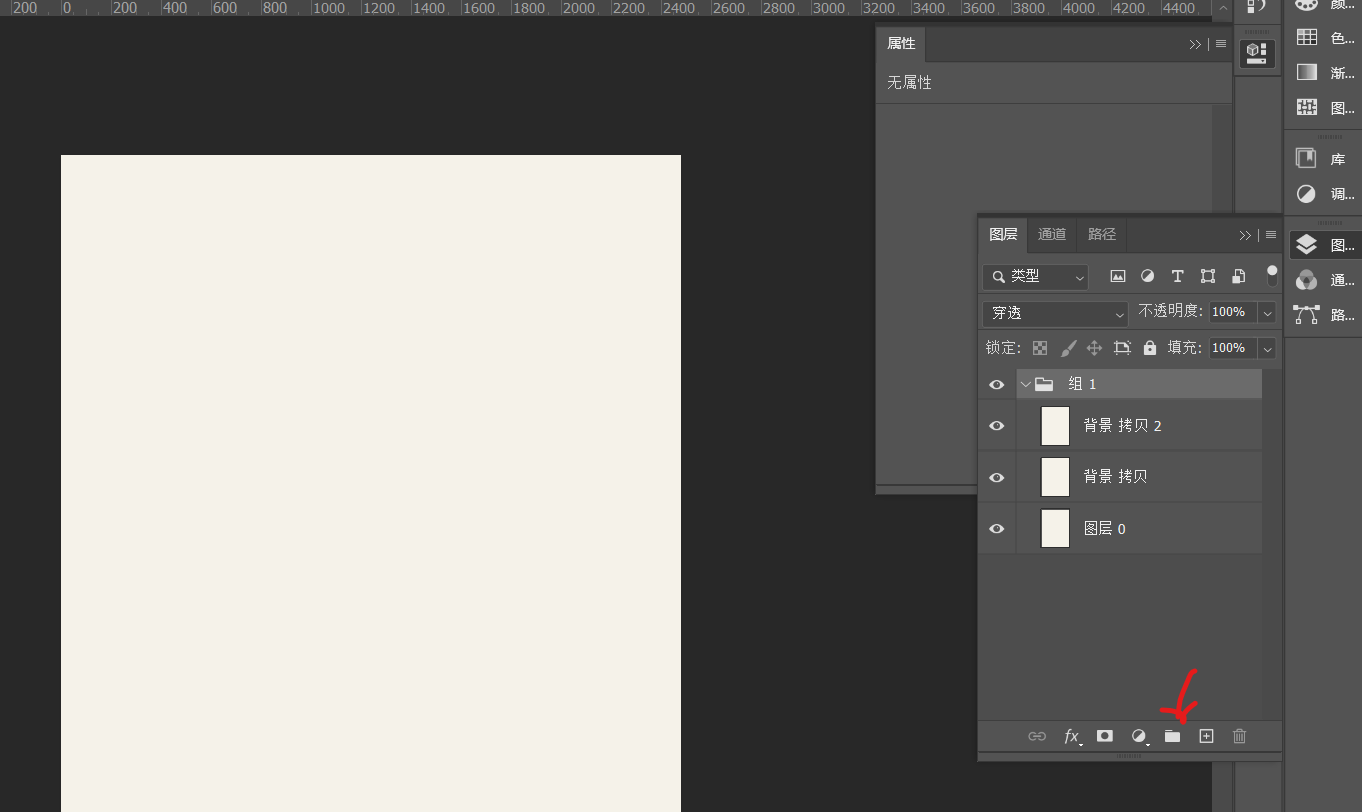The height and width of the screenshot is (812, 1362).
Task: Click the link layers icon
Action: [1037, 736]
